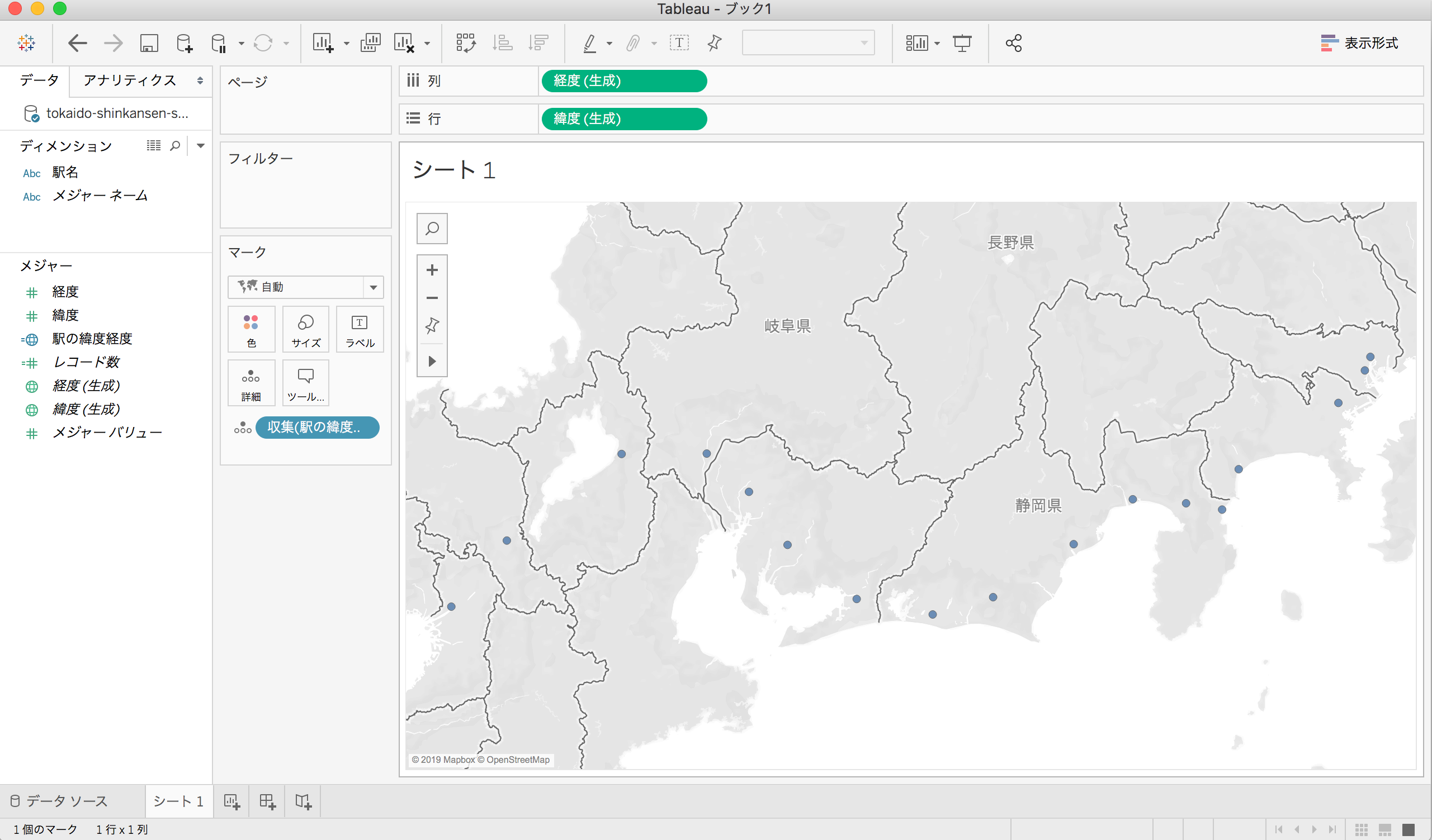Expand the dimensions panel options menu
1432x840 pixels.
[200, 145]
